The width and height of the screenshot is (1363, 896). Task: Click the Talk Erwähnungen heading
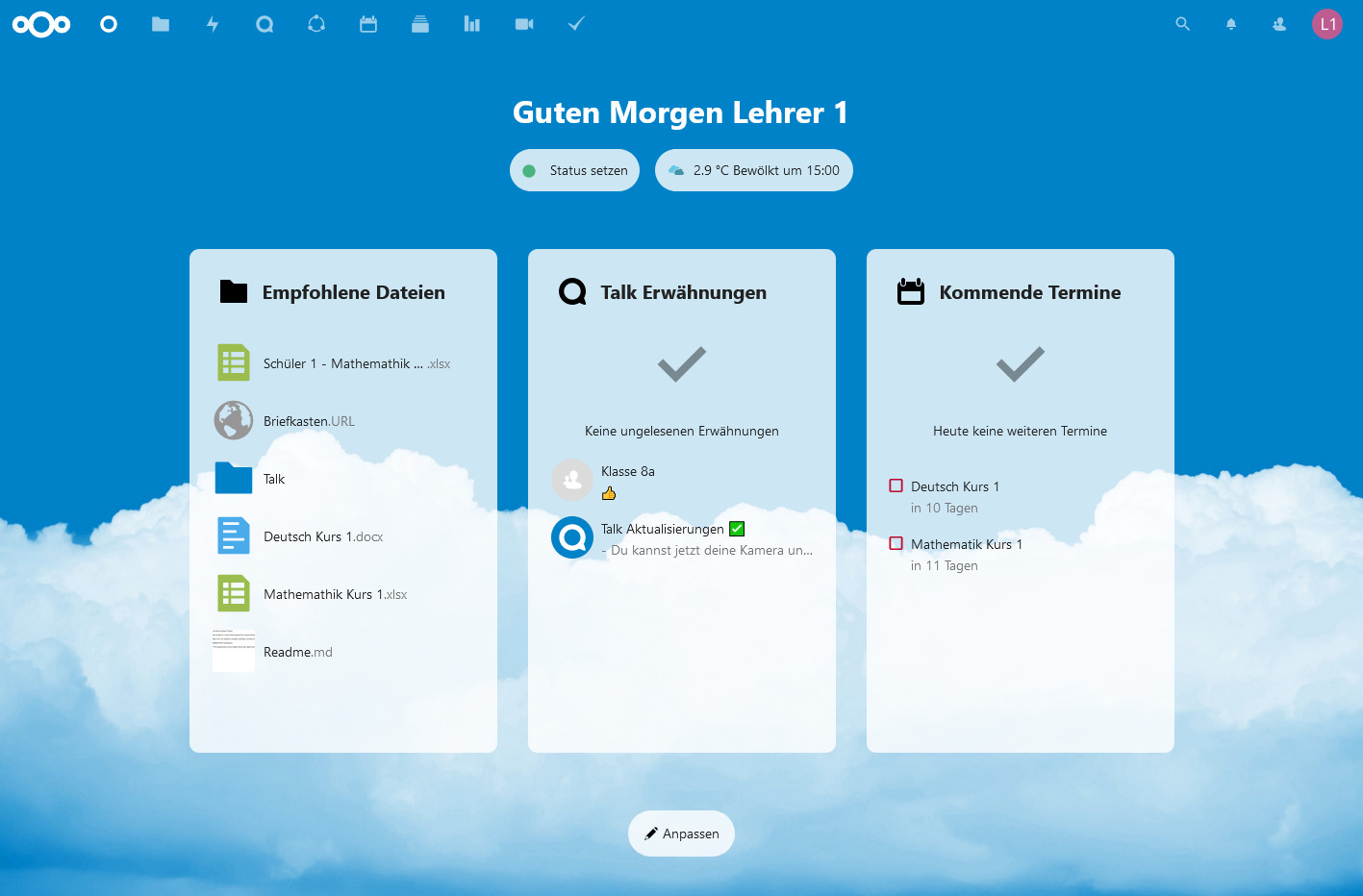tap(684, 292)
